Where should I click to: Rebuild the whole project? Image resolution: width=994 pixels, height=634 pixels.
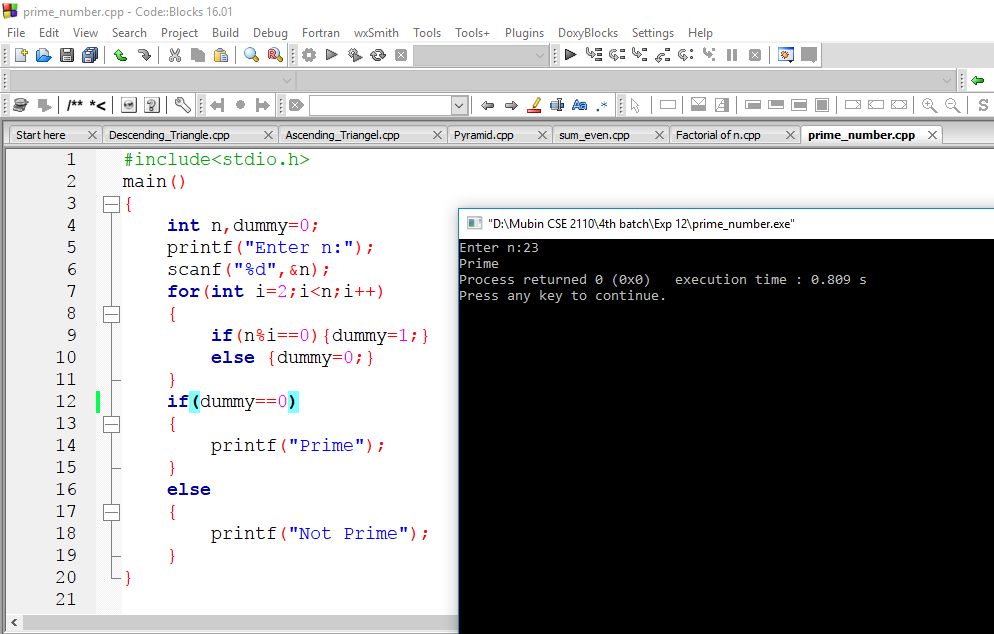[378, 55]
